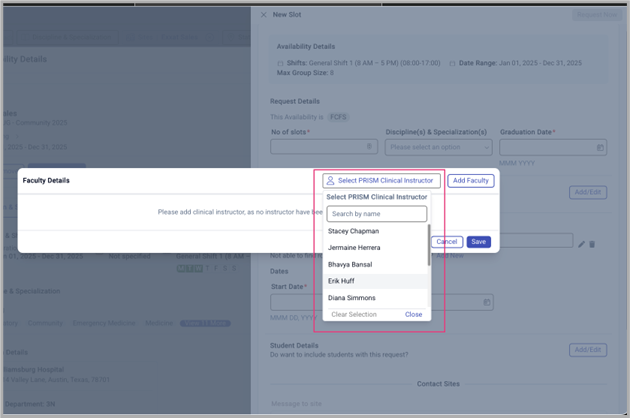The height and width of the screenshot is (418, 630).
Task: Click the FCFS availability tag
Action: (338, 117)
